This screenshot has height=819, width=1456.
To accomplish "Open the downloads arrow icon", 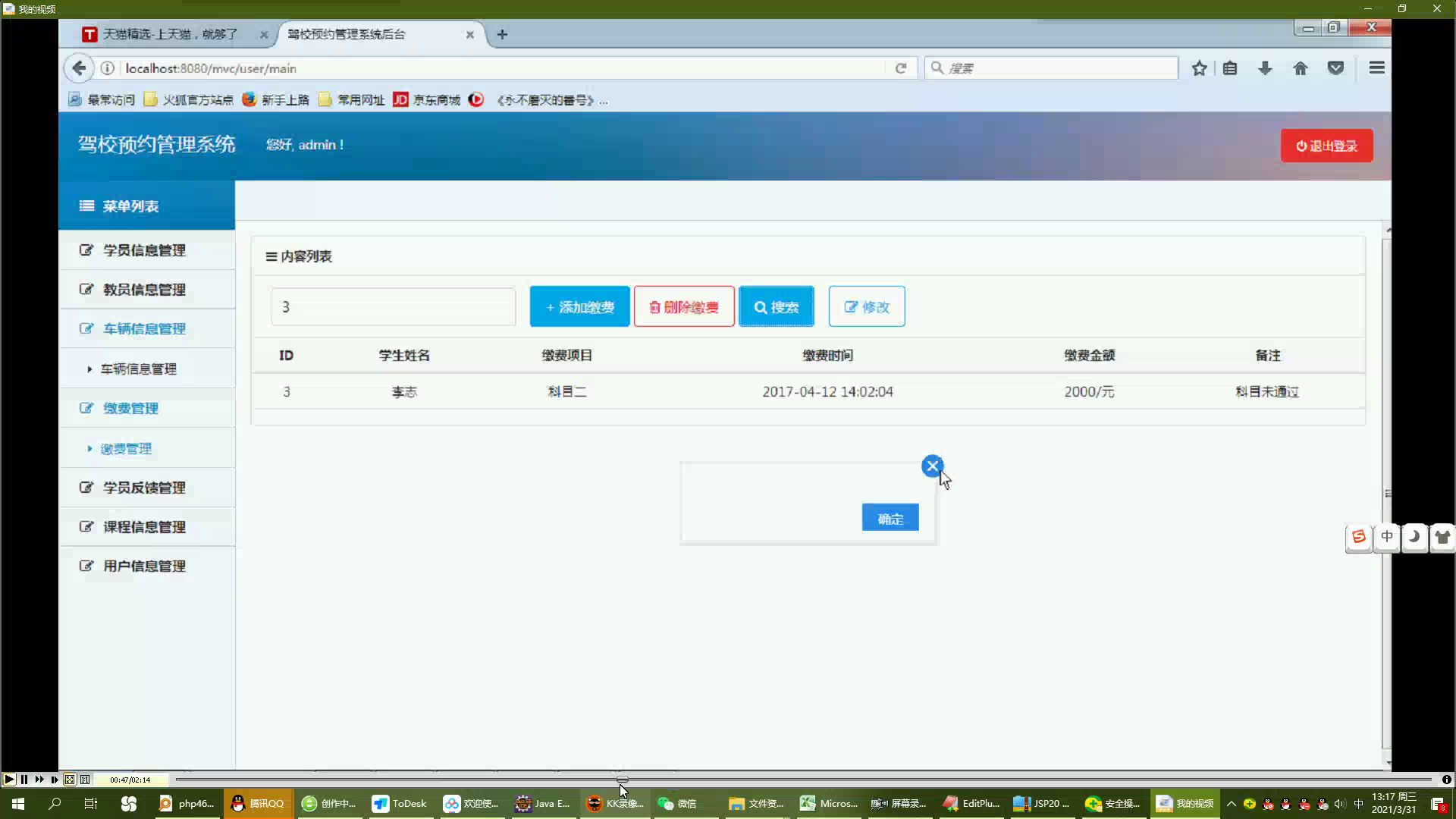I will [x=1265, y=68].
